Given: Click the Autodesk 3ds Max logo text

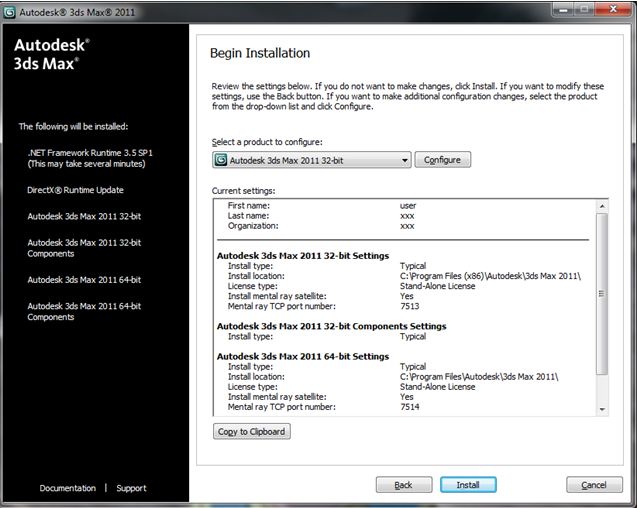Looking at the screenshot, I should pos(52,54).
